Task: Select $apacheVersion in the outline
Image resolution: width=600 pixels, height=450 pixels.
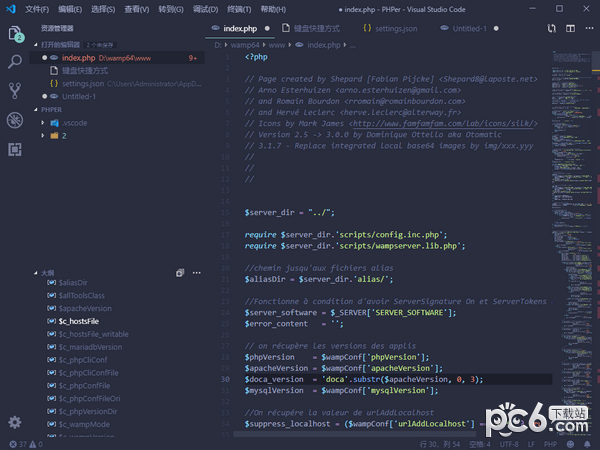Action: pos(85,308)
